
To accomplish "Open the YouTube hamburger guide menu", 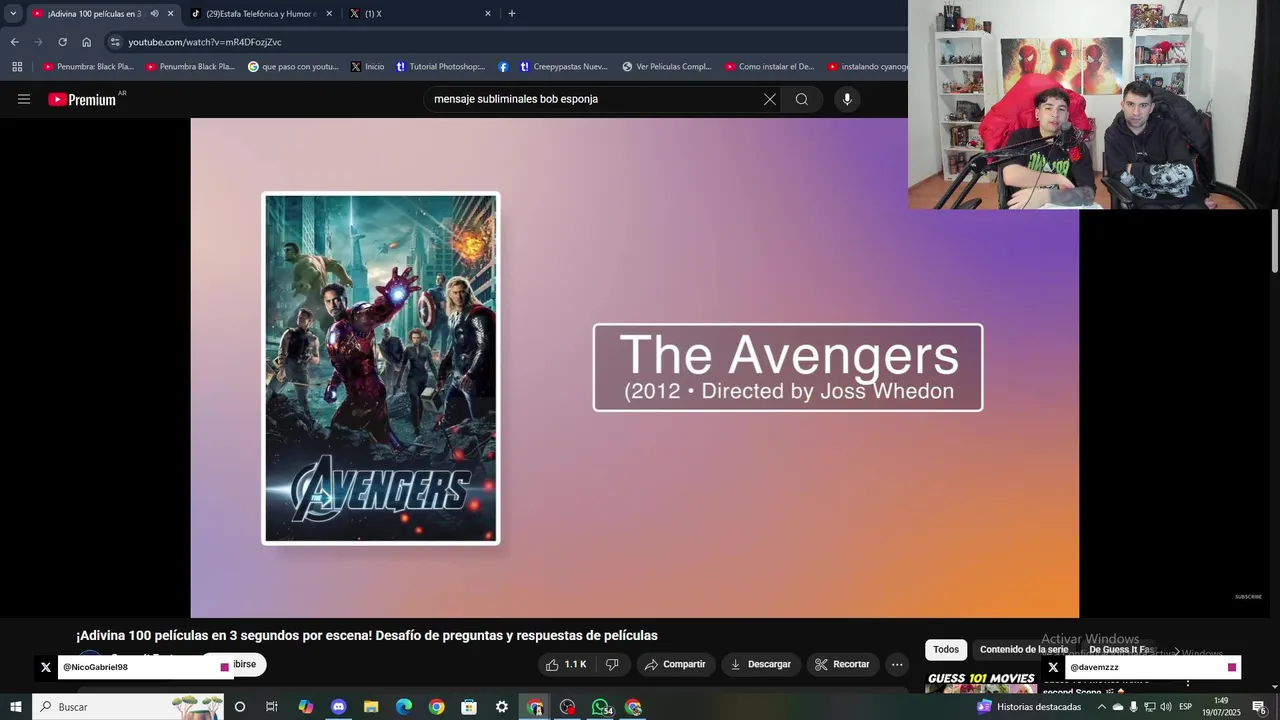I will 24,99.
